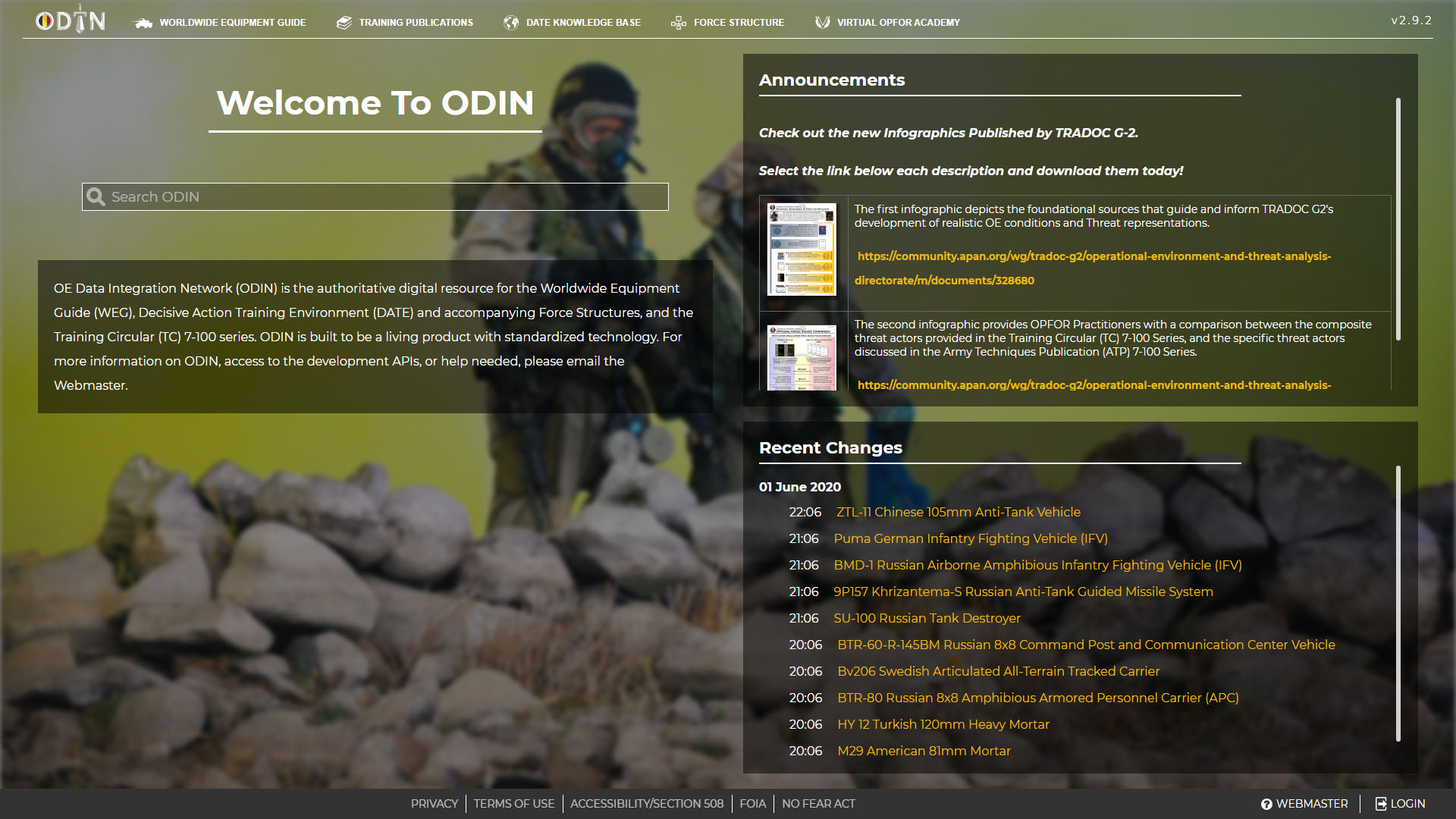Click the ODIN logo in header
This screenshot has height=819, width=1456.
71,20
